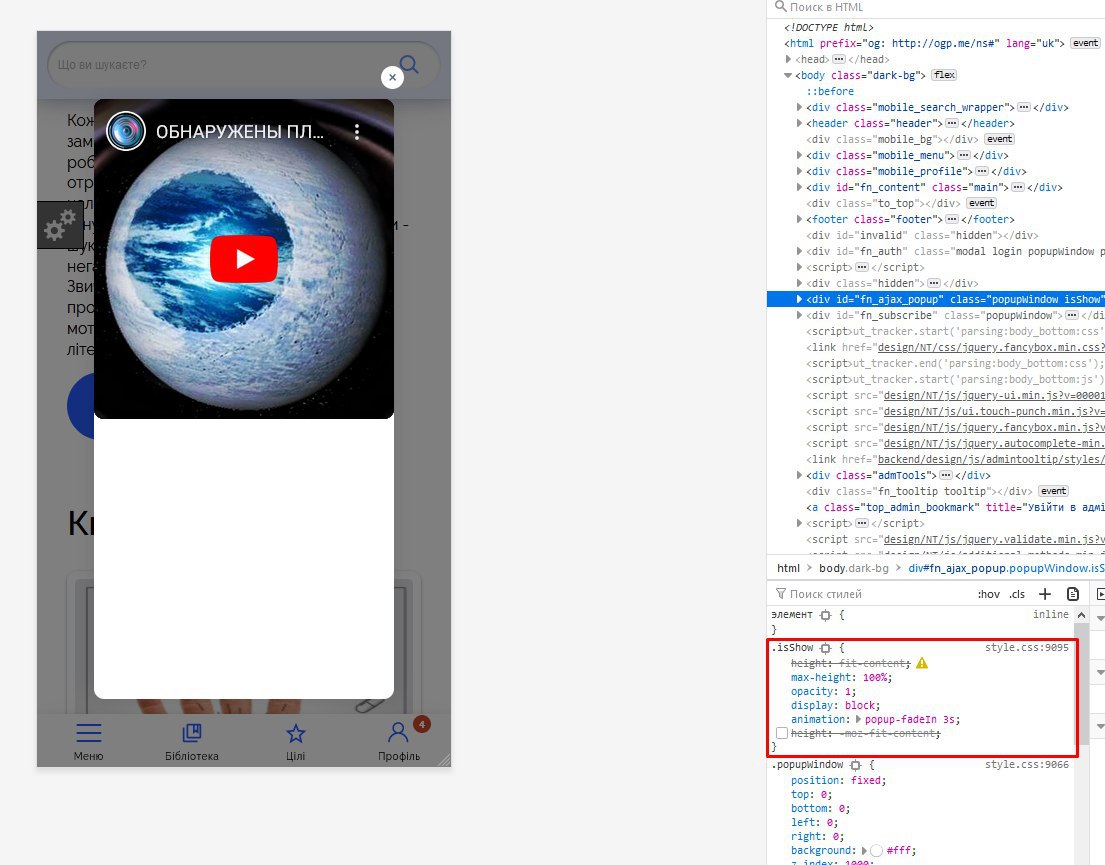This screenshot has width=1105, height=865.
Task: Select body.dark-bg in breadcrumb trail
Action: [x=853, y=568]
